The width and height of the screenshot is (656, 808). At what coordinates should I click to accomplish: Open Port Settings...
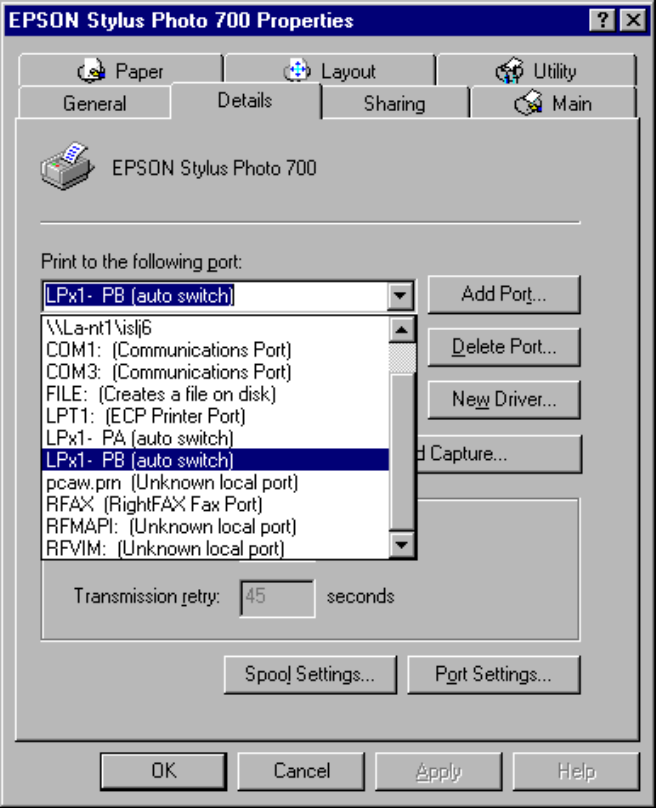coord(494,675)
